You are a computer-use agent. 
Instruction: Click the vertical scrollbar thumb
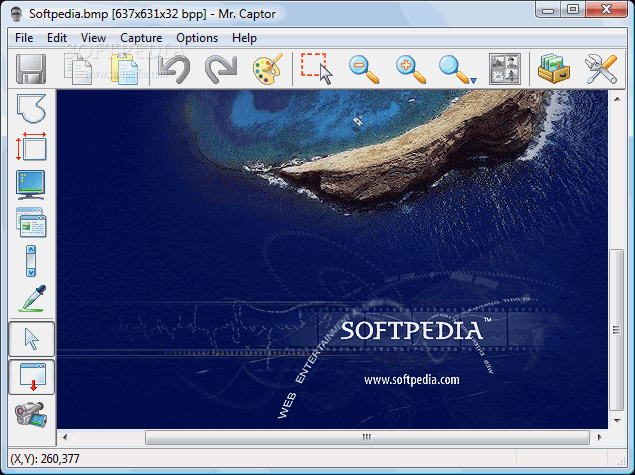coord(616,330)
